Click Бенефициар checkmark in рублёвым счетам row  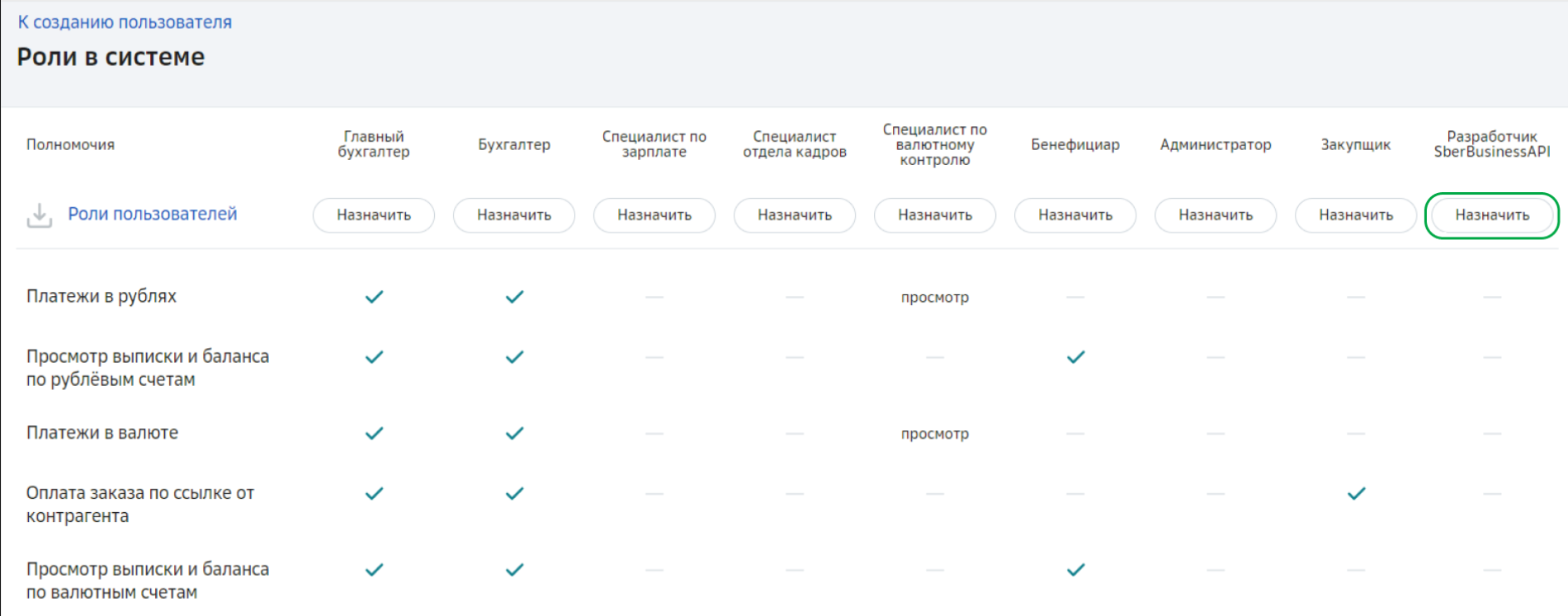click(1075, 357)
